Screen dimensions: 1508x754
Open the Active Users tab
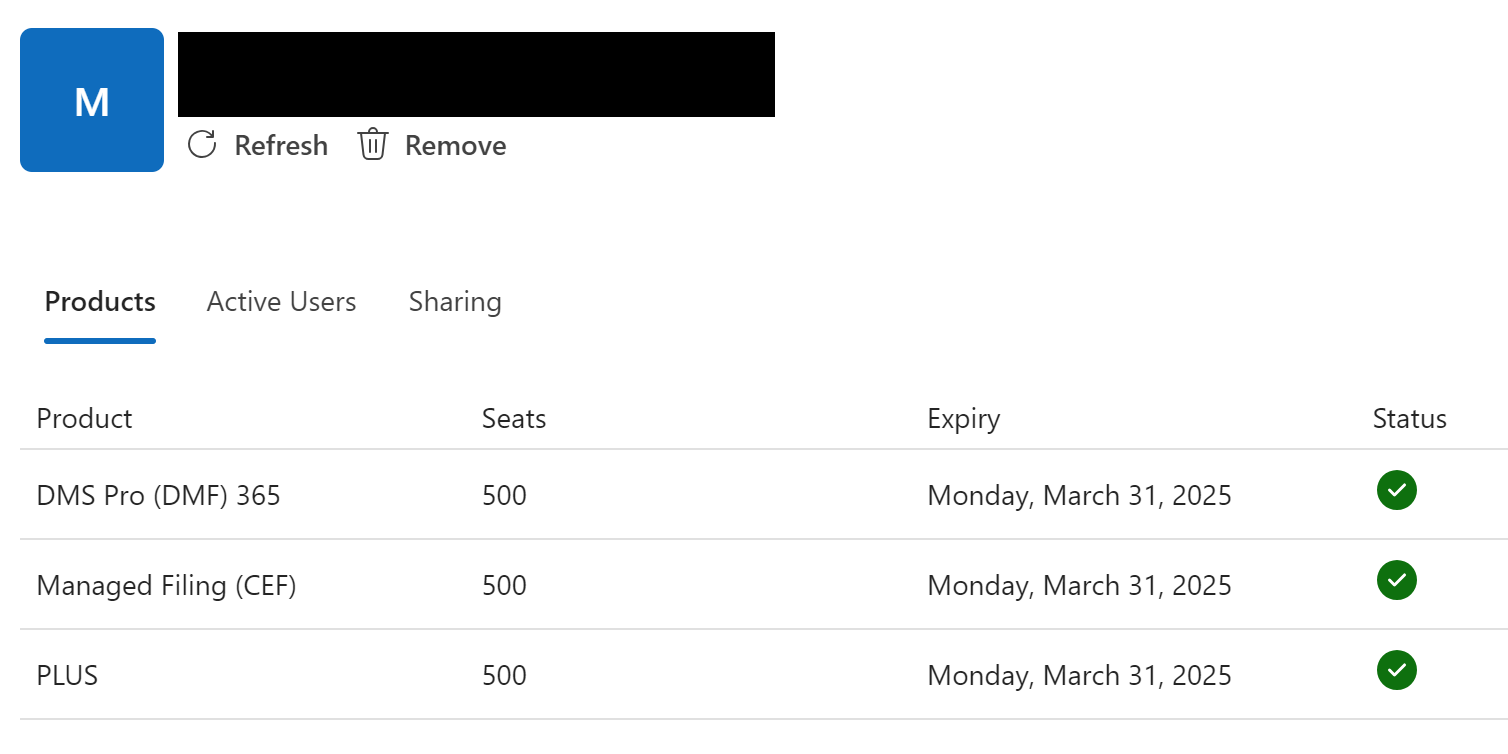tap(281, 302)
